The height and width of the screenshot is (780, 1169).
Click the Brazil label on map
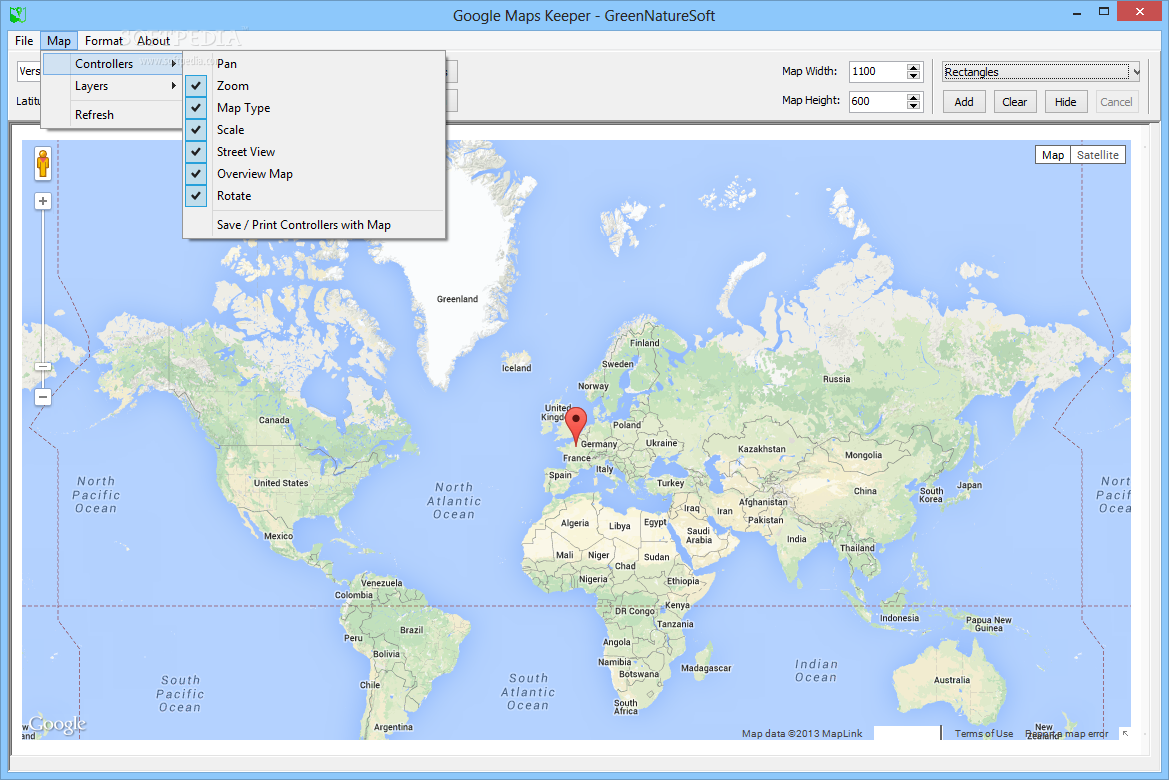[412, 630]
